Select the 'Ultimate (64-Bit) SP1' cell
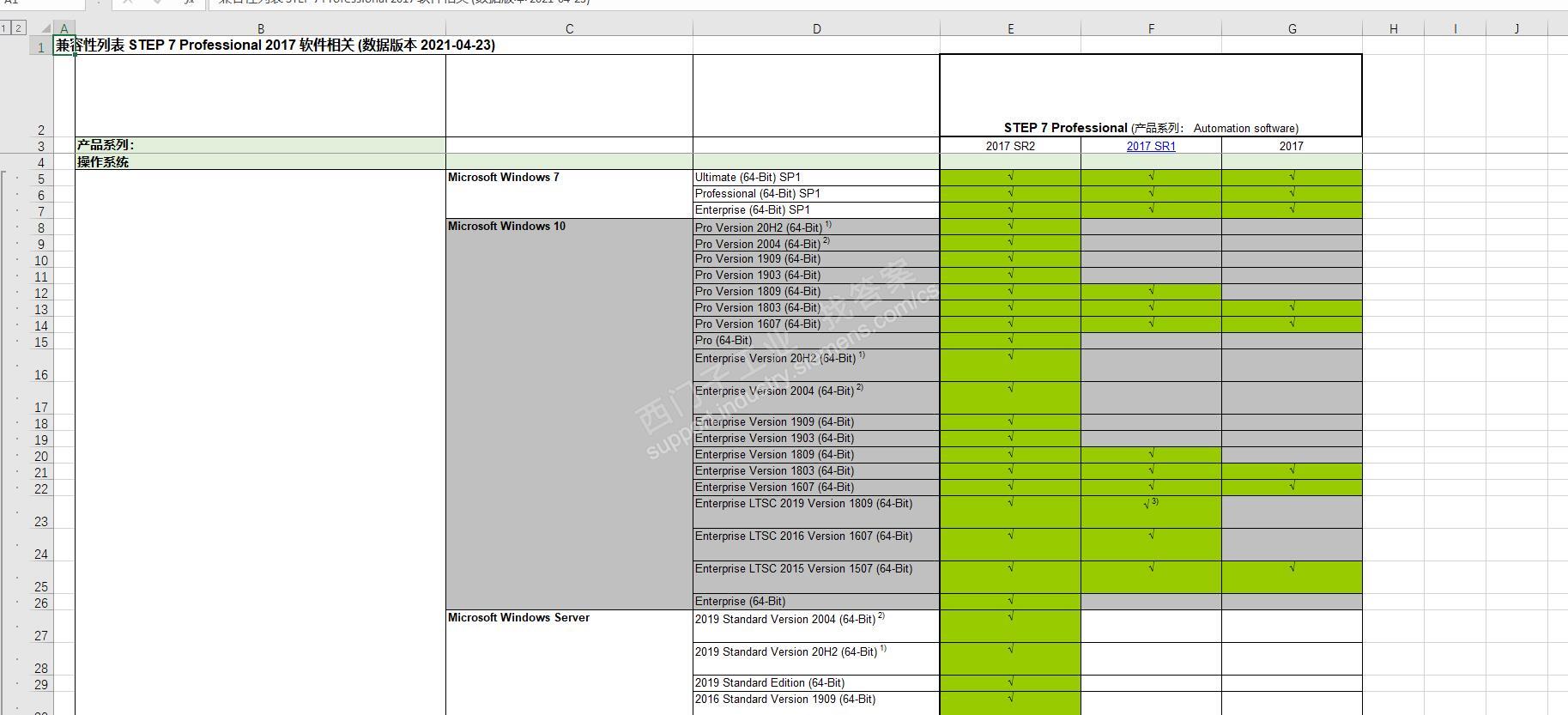This screenshot has width=1568, height=715. 816,178
